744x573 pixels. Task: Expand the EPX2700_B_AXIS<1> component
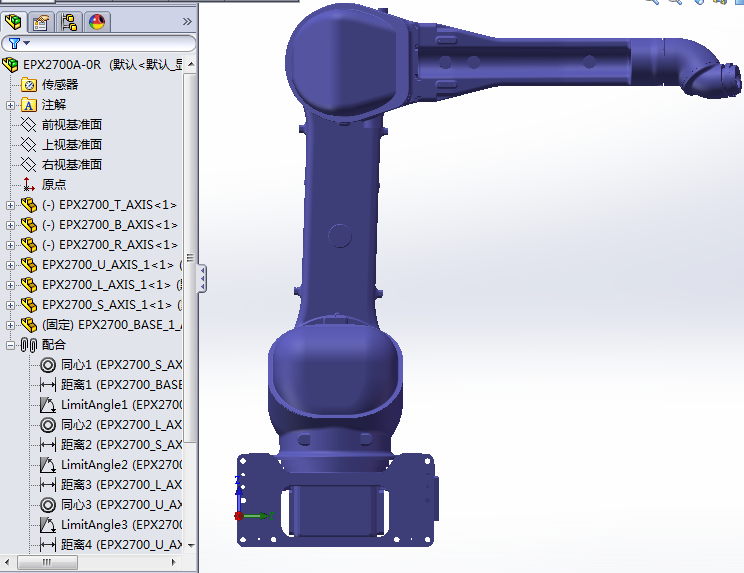point(10,225)
